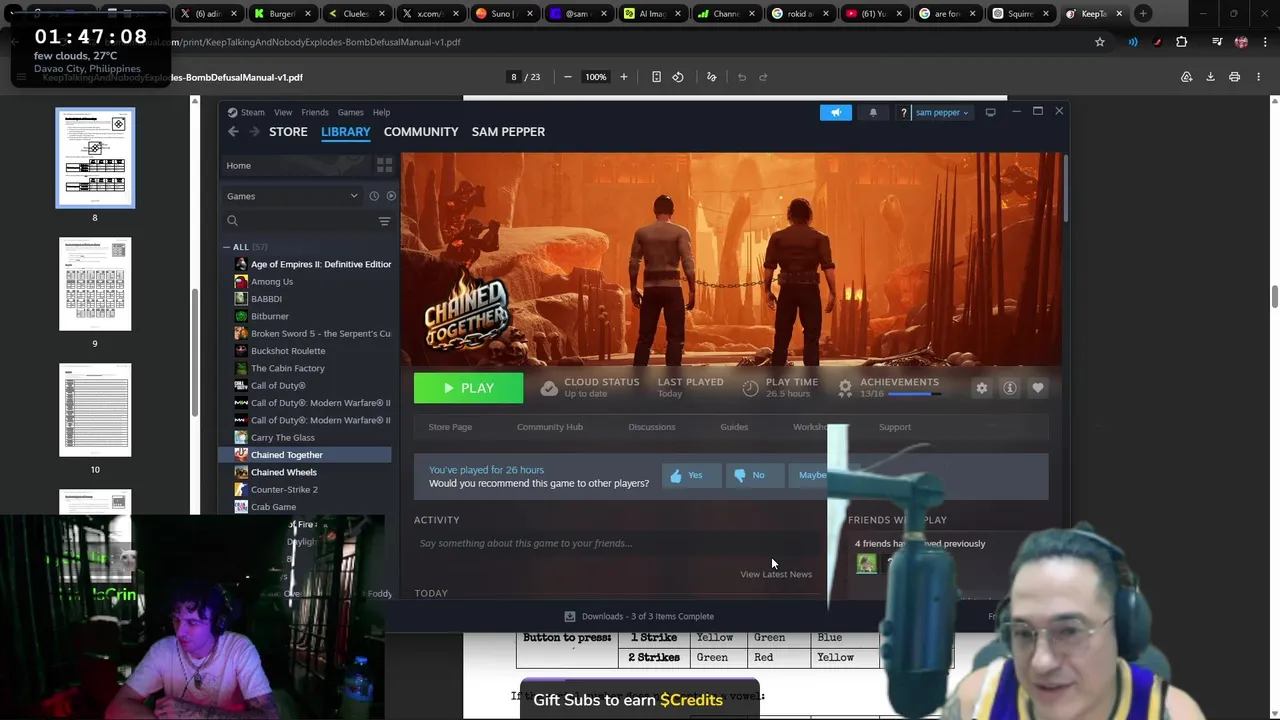This screenshot has width=1280, height=720.
Task: Open the Steam menu
Action: click(246, 112)
